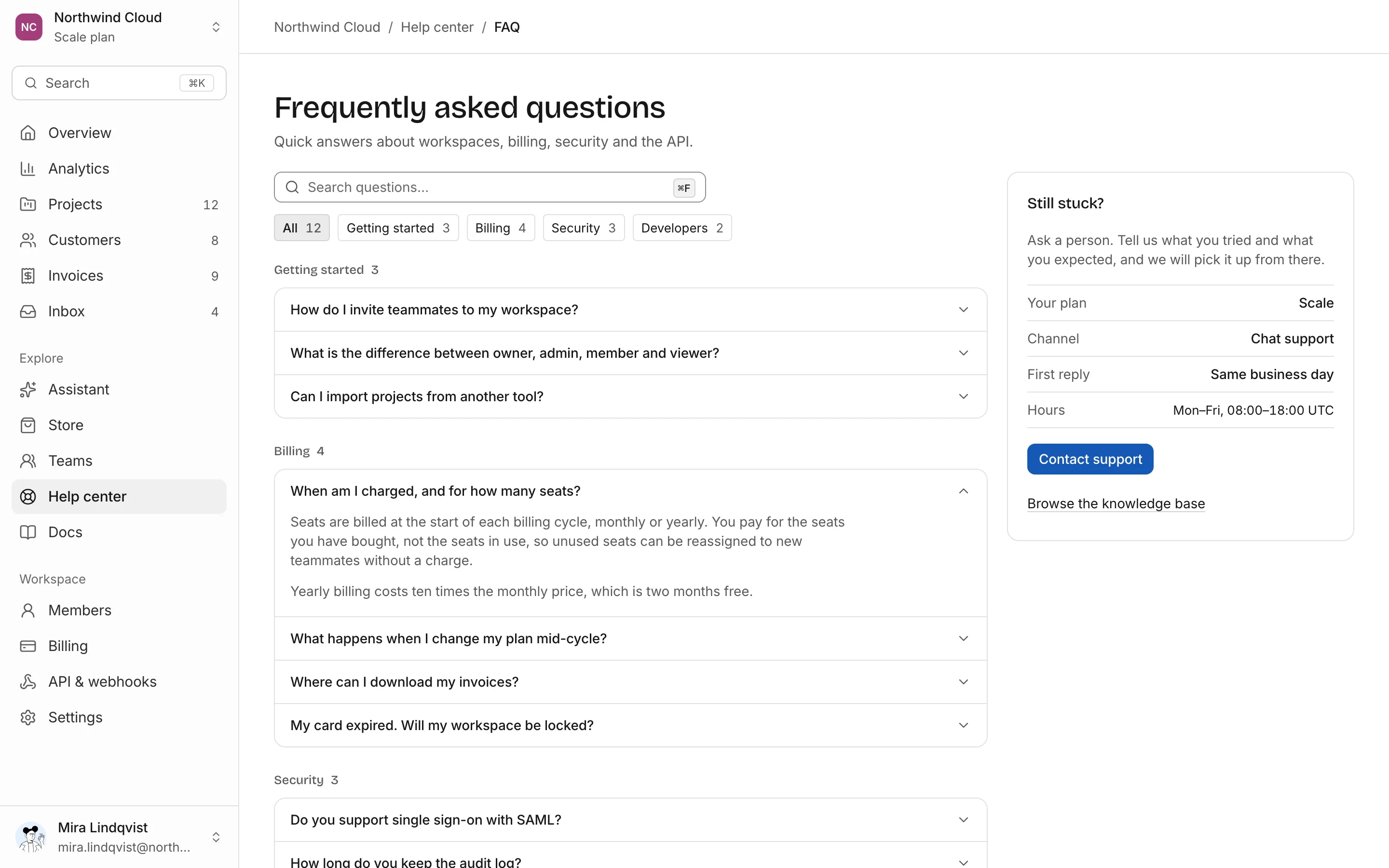Filter questions by Security category
1389x868 pixels.
[583, 228]
